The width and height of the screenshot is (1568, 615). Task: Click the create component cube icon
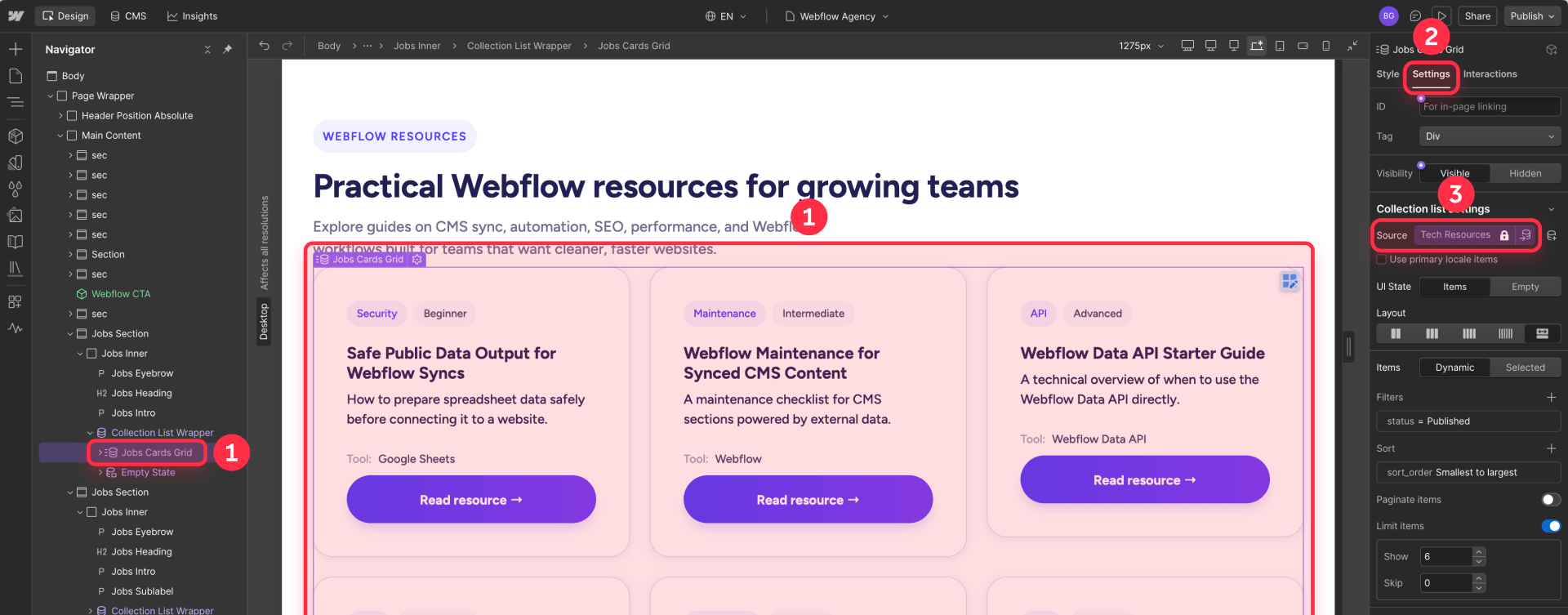point(1551,50)
